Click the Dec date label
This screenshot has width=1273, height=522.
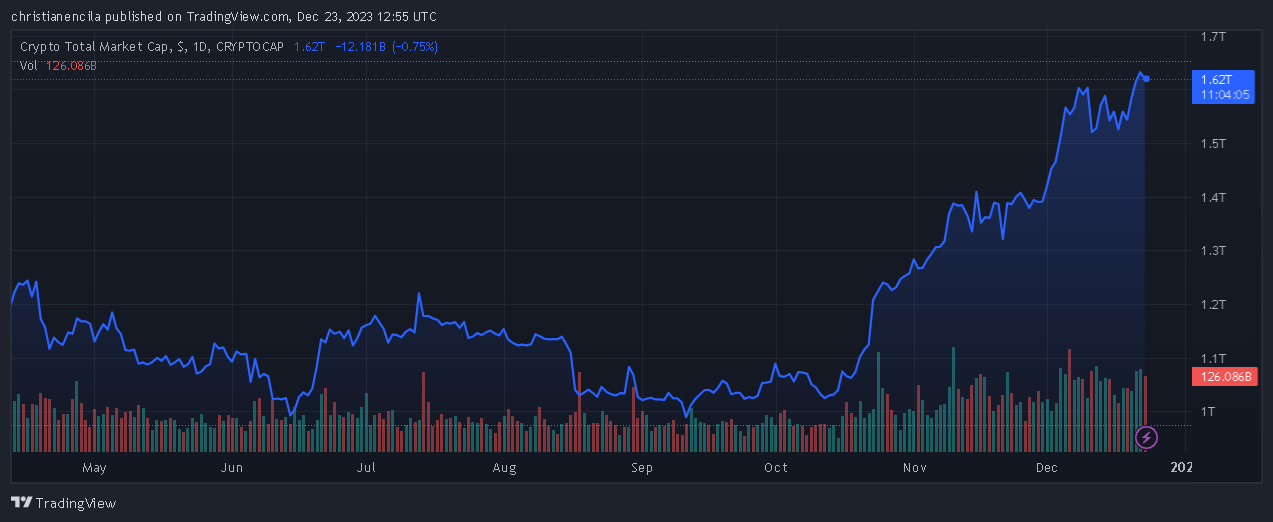click(x=1046, y=467)
